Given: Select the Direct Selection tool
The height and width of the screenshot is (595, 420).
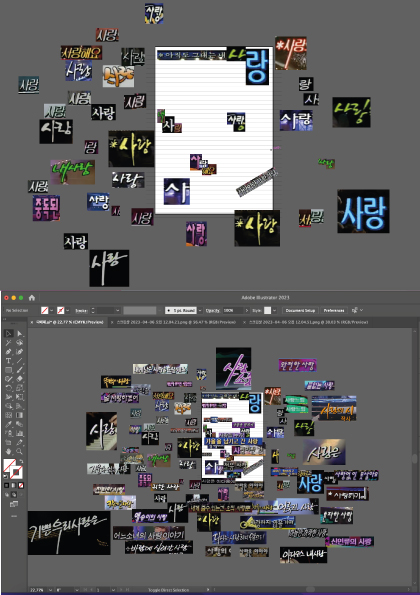Looking at the screenshot, I should 20,334.
